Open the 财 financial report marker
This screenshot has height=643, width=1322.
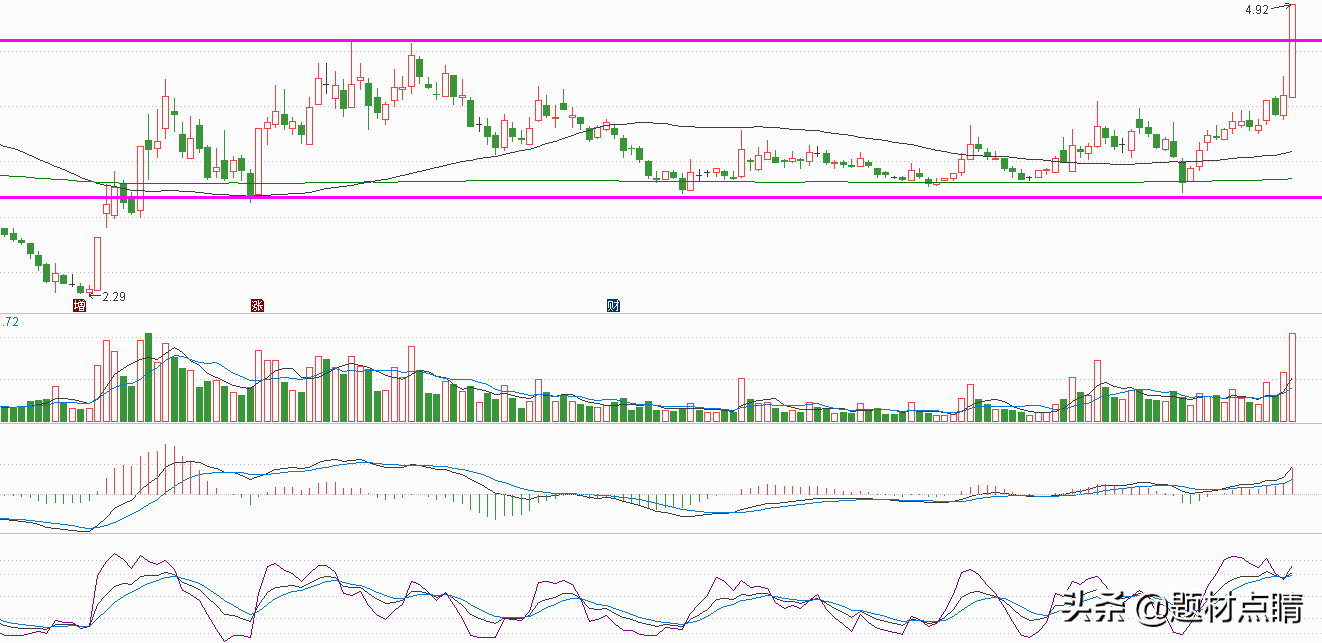tap(614, 306)
